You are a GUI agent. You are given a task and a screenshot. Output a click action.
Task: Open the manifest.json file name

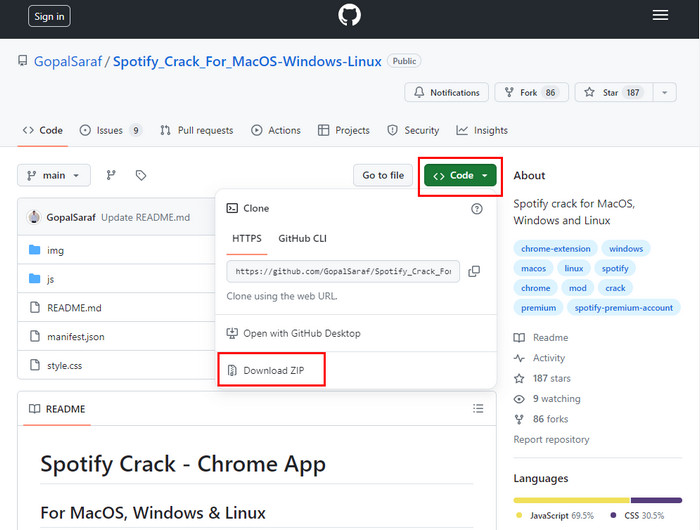[x=76, y=337]
